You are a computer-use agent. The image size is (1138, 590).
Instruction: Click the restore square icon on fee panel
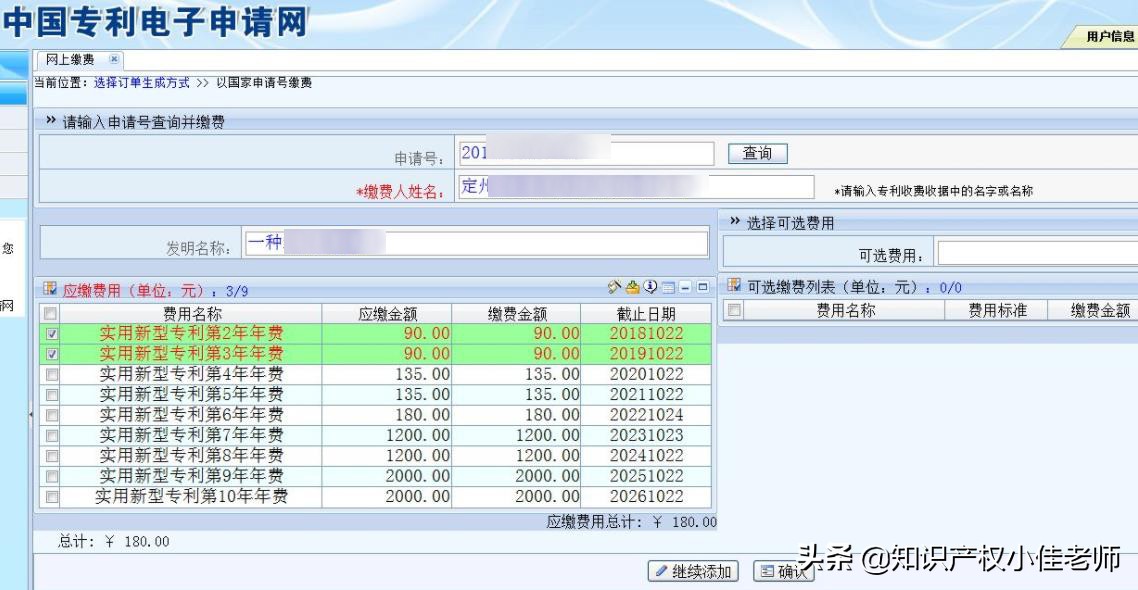pyautogui.click(x=703, y=285)
